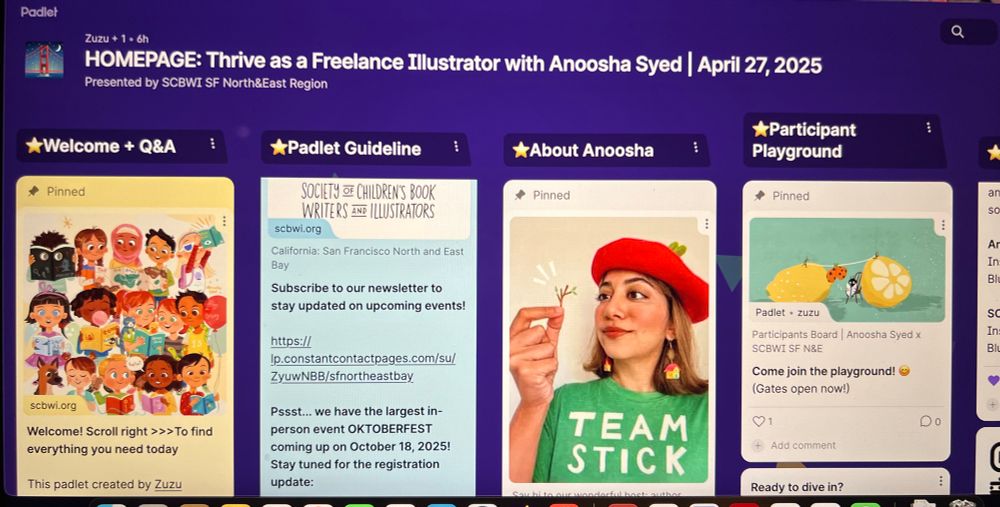Click Presented by SCBWI SF North&East Region
1000x507 pixels.
coord(206,83)
